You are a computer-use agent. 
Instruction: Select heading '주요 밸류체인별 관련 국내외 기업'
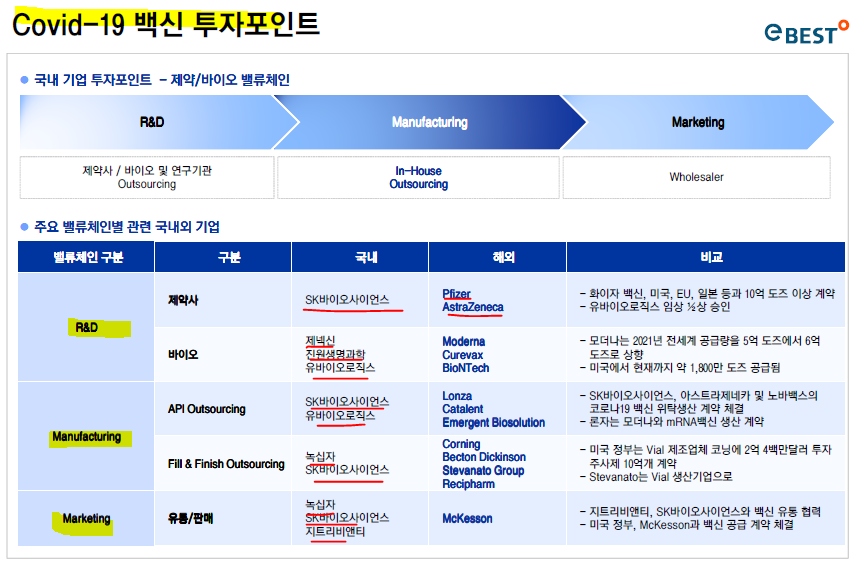tap(127, 227)
